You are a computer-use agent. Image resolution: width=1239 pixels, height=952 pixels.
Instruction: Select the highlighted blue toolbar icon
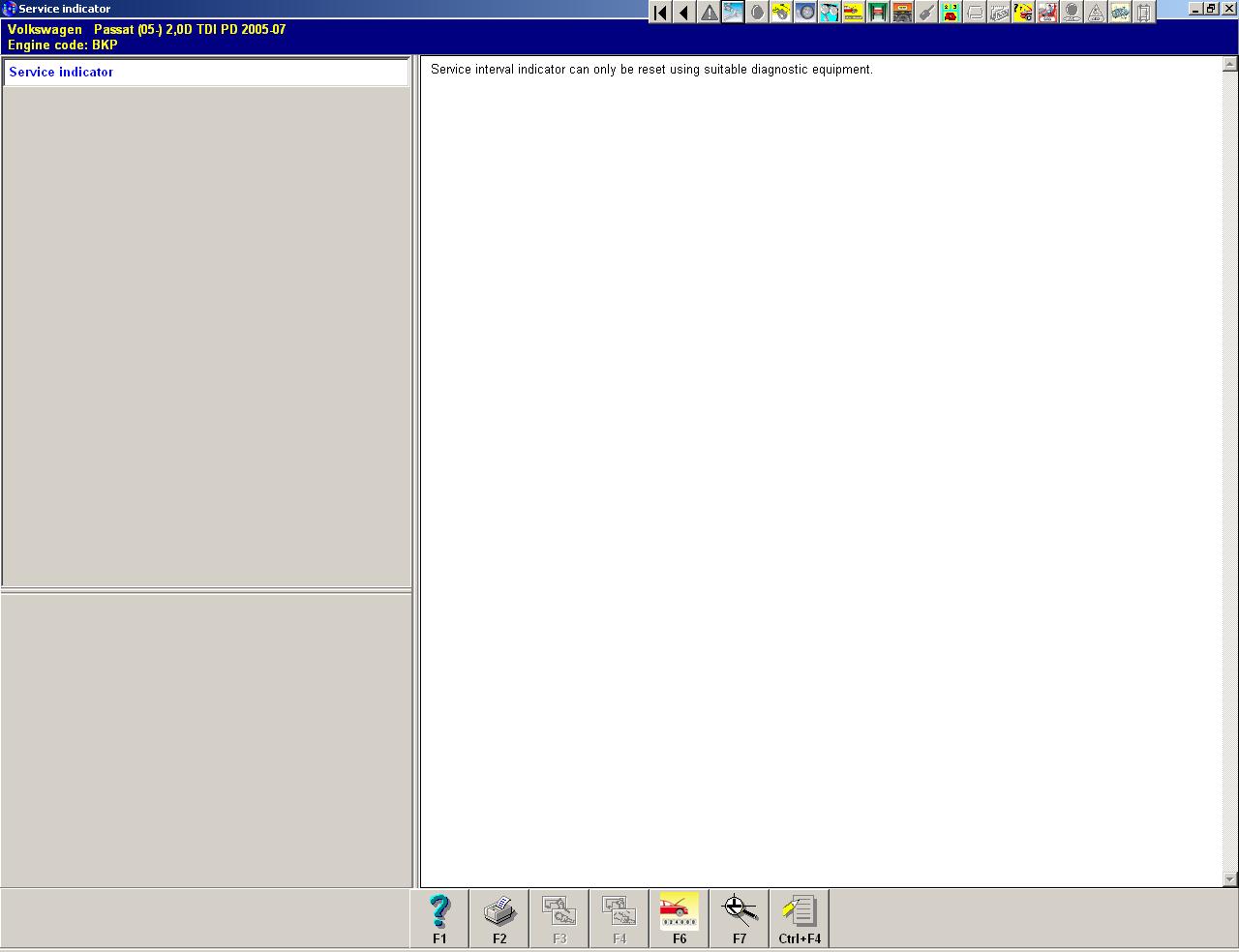point(733,13)
